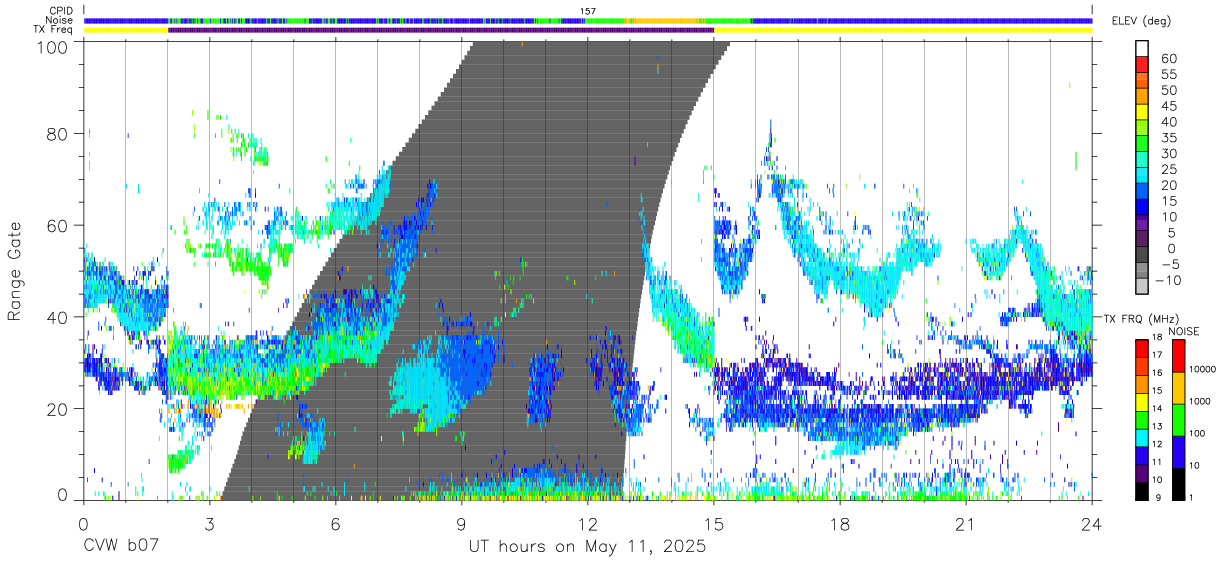The width and height of the screenshot is (1228, 567).
Task: Click the 'TX FRQ (MHz)' color bar title
Action: tap(1139, 319)
